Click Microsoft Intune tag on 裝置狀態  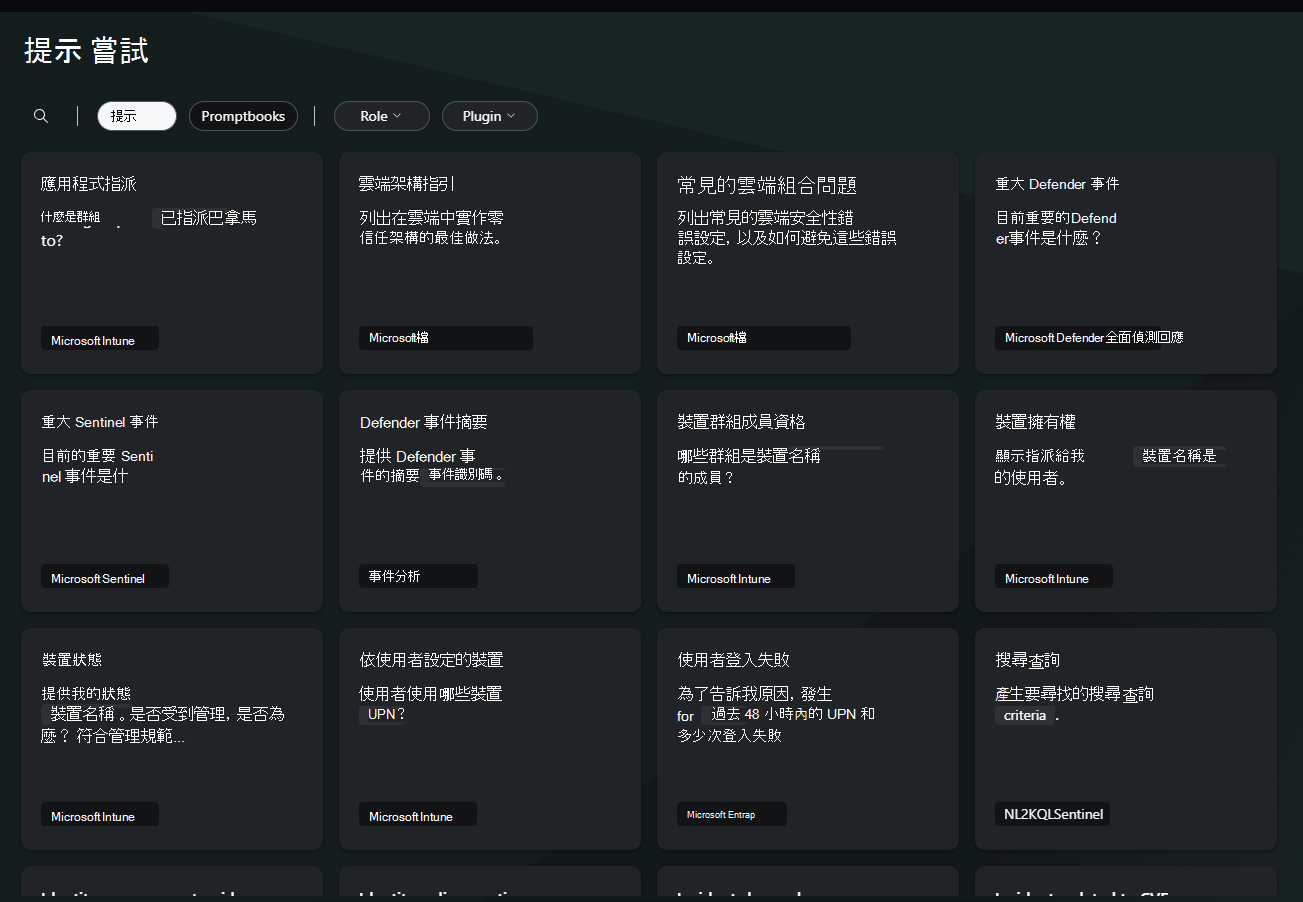[100, 815]
